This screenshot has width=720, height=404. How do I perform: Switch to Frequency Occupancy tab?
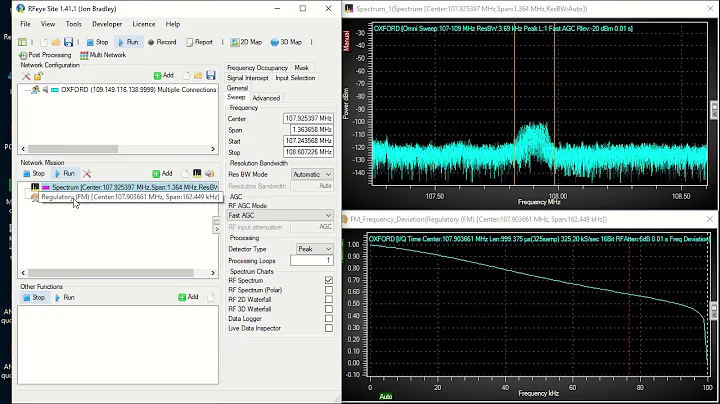[257, 68]
